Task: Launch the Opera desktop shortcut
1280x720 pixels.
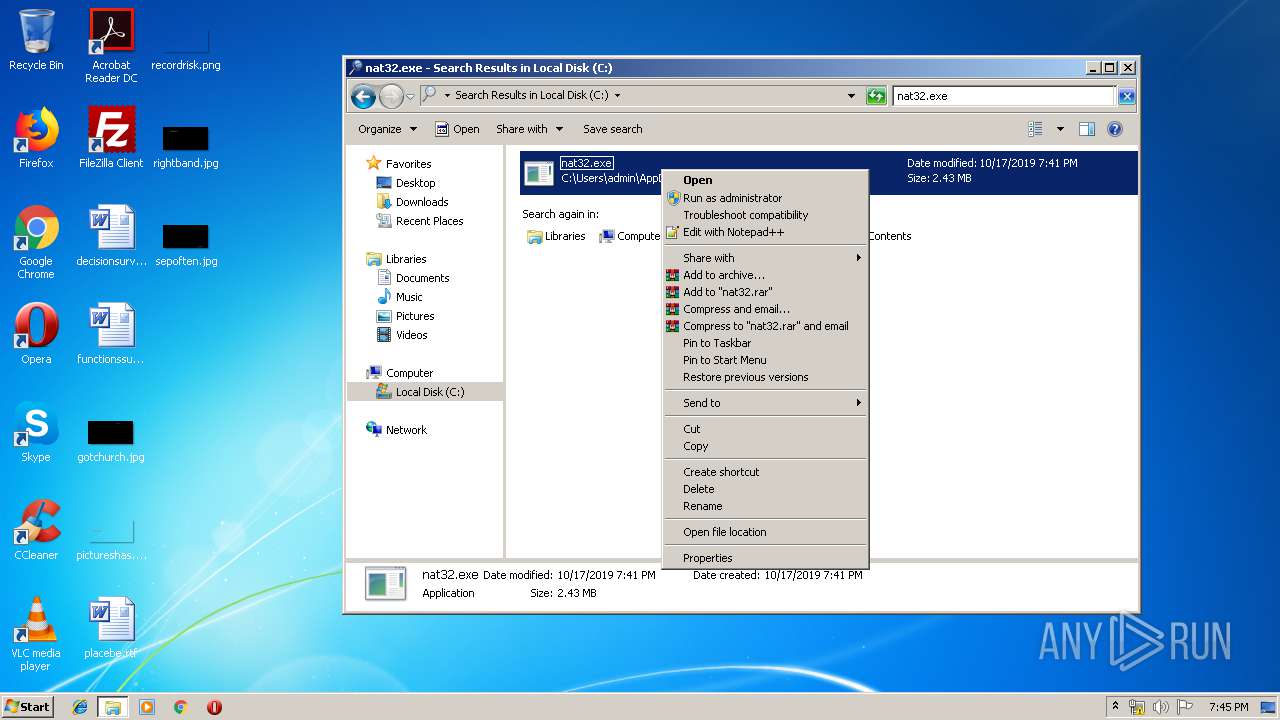Action: pos(36,334)
